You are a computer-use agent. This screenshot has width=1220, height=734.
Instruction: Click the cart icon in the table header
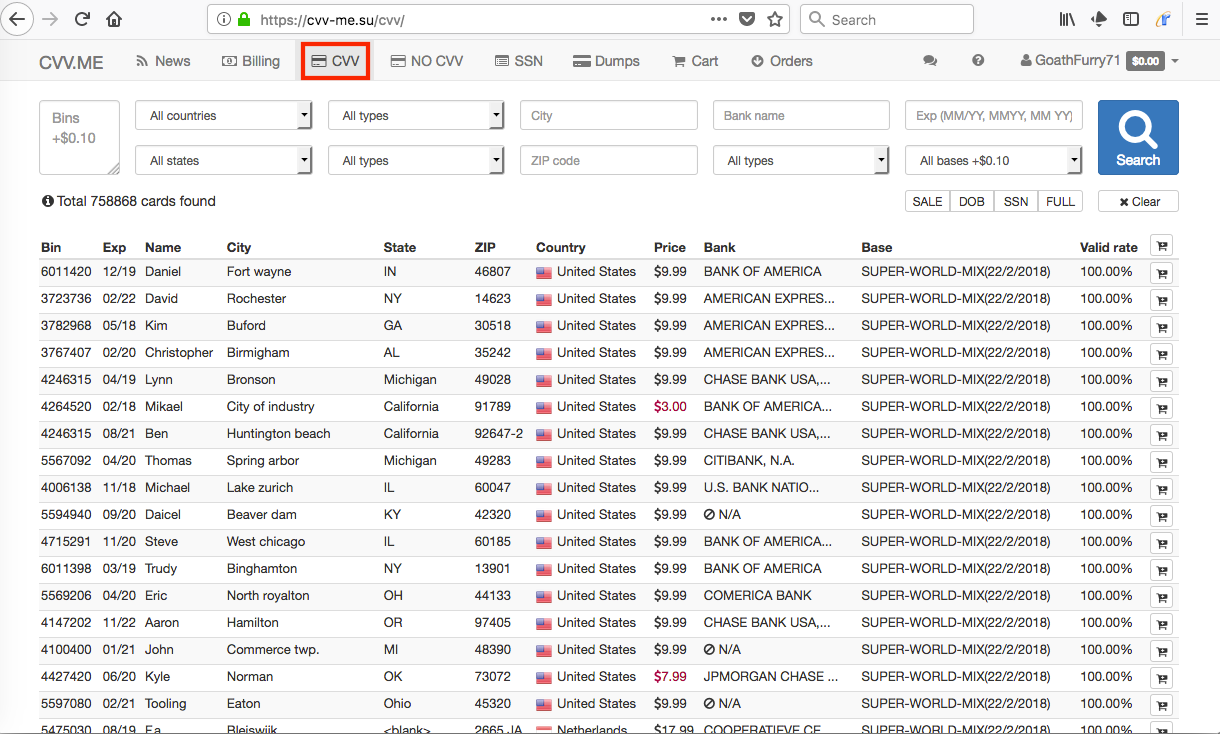tap(1162, 246)
